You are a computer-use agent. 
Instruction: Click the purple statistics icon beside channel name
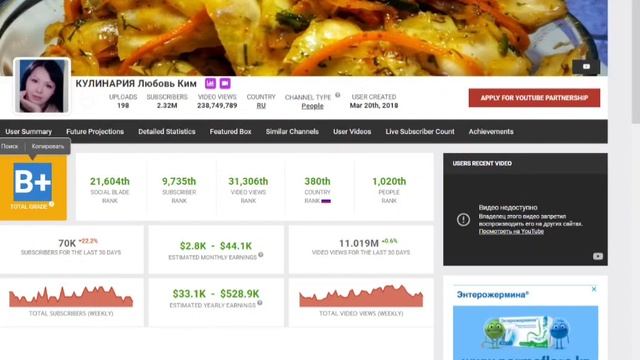tap(210, 83)
